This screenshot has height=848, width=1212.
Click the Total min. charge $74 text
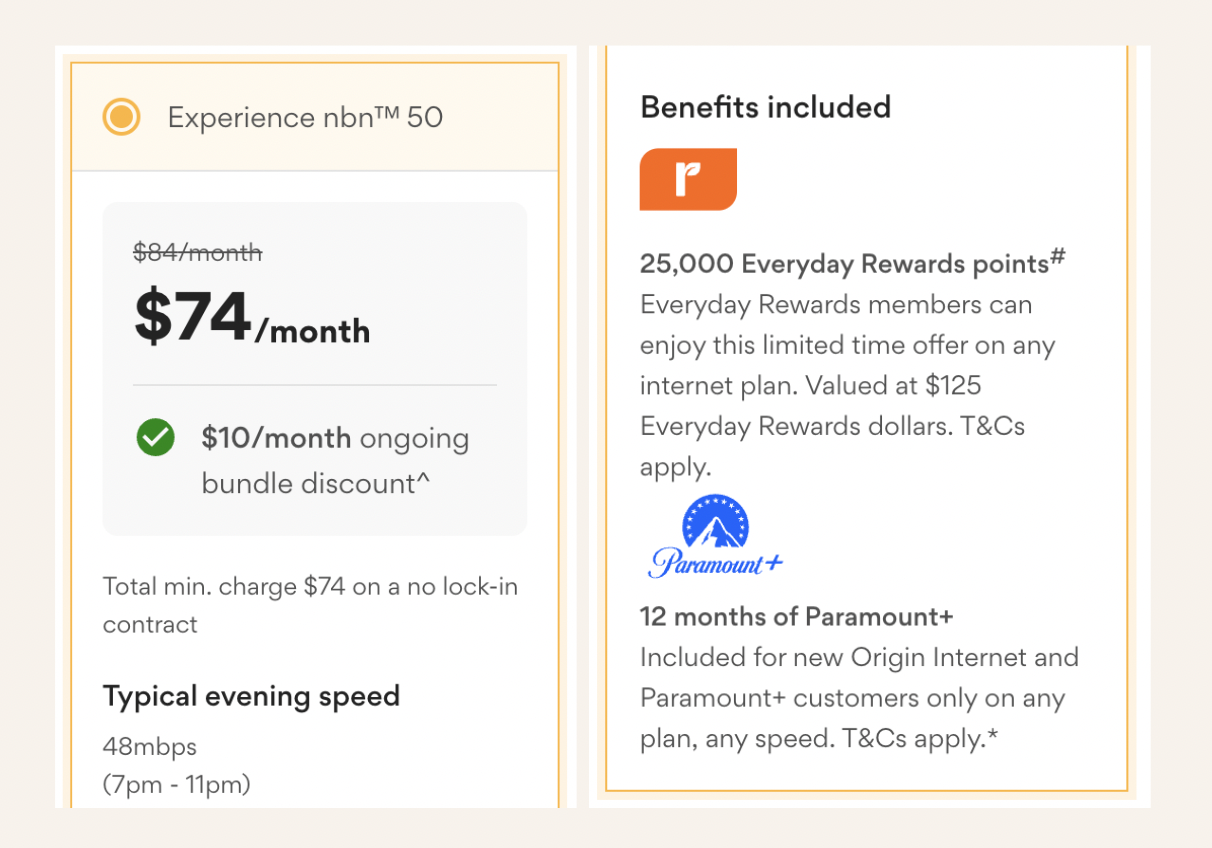pyautogui.click(x=224, y=586)
